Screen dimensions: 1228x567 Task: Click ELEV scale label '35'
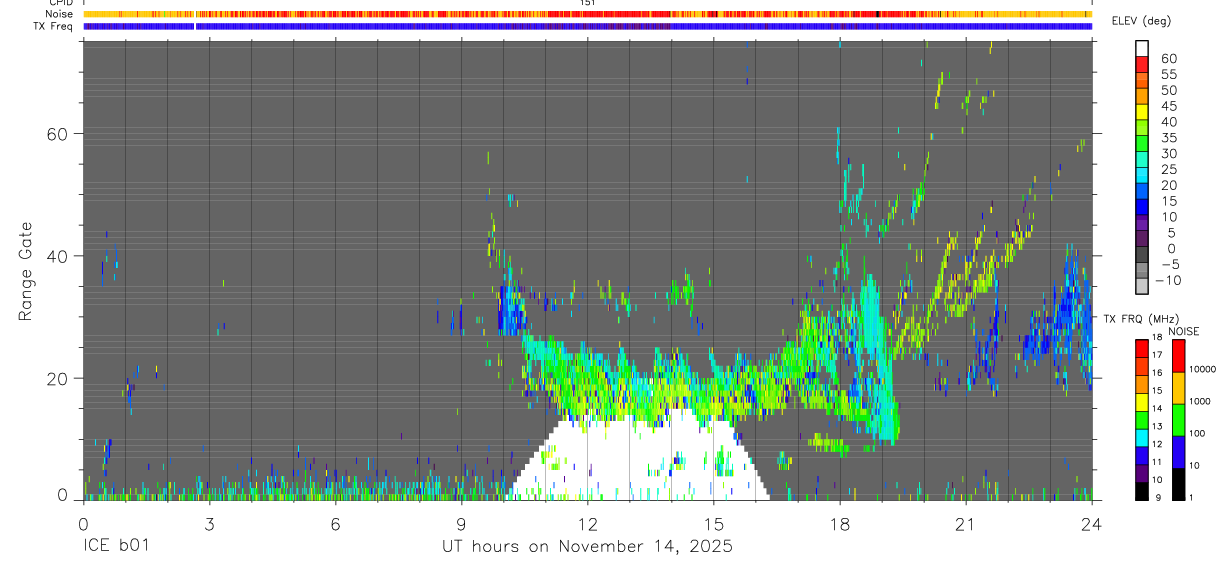pos(1168,138)
